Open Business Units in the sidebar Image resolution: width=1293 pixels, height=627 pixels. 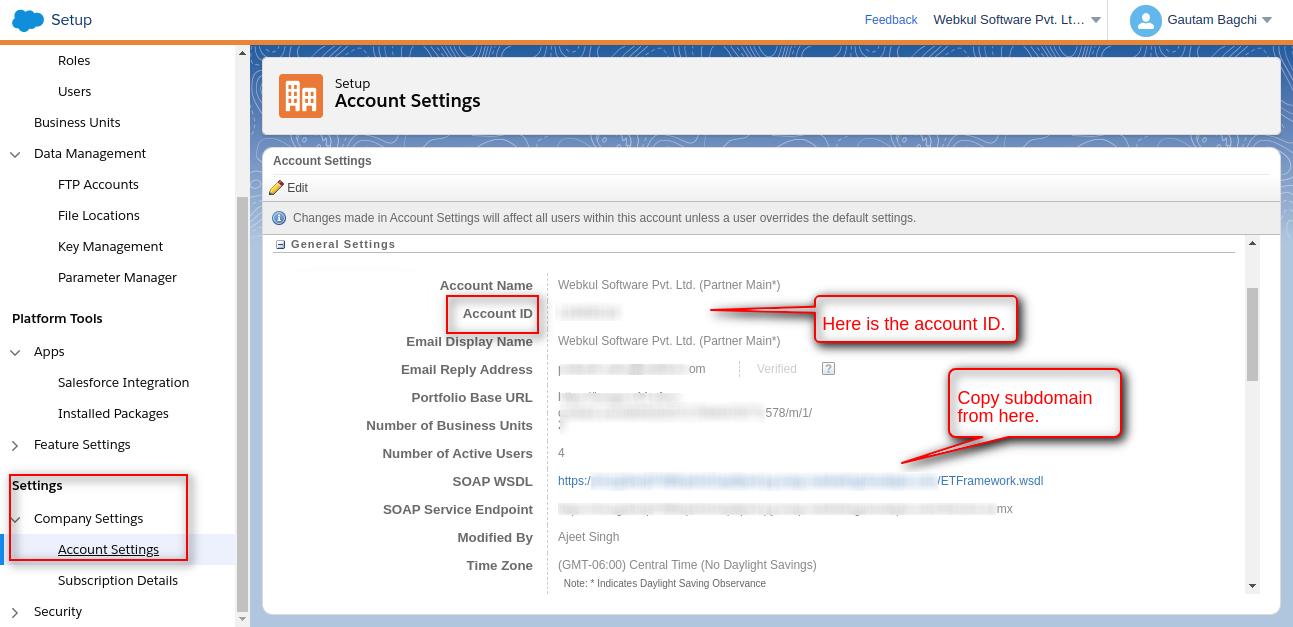pos(77,122)
